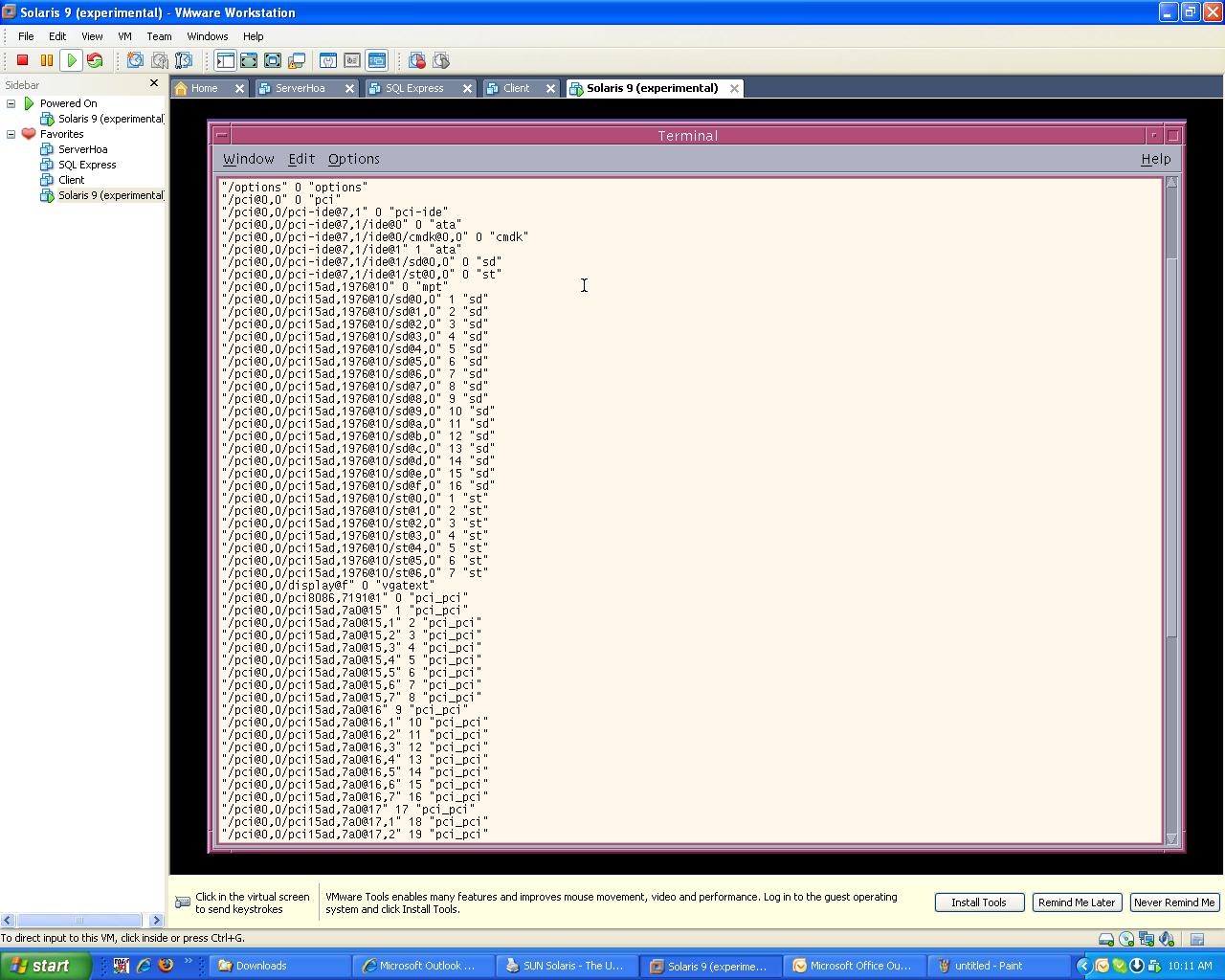The image size is (1225, 980).
Task: Click the Reset virtual machine icon
Action: tap(95, 60)
